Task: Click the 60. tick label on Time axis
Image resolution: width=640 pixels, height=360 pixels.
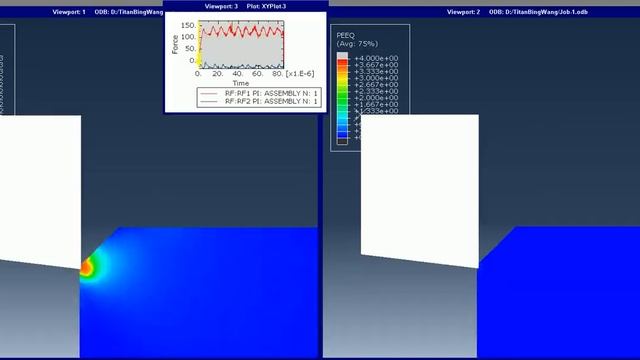Action: [x=257, y=73]
